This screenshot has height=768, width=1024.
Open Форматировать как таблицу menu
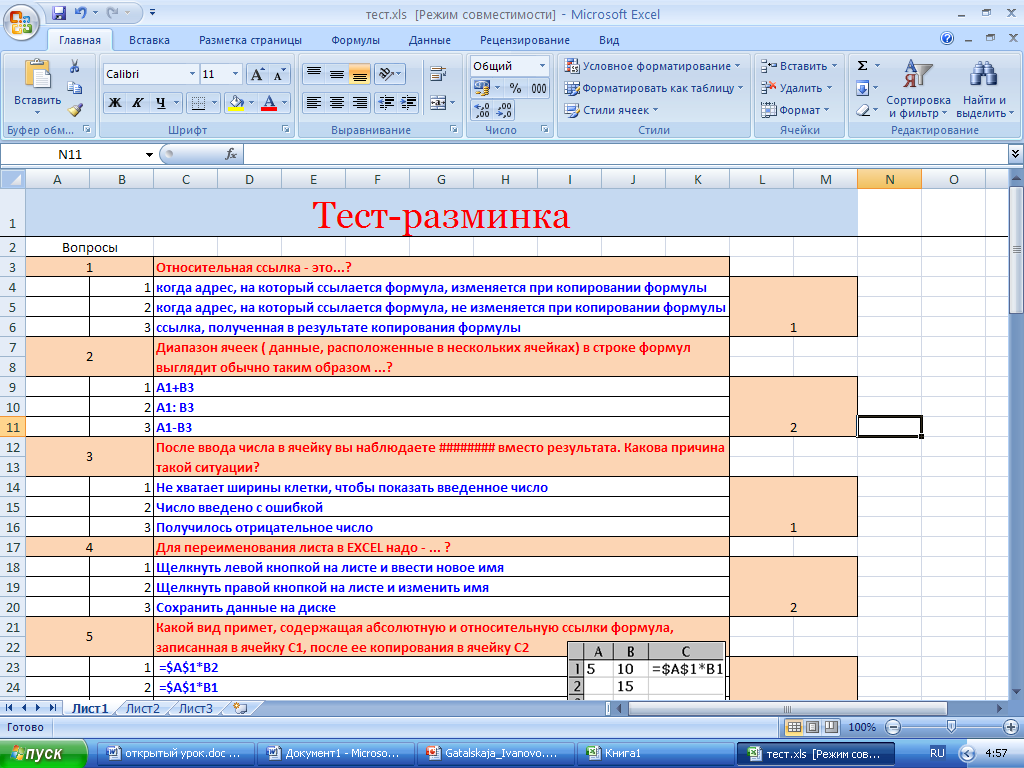[x=654, y=88]
